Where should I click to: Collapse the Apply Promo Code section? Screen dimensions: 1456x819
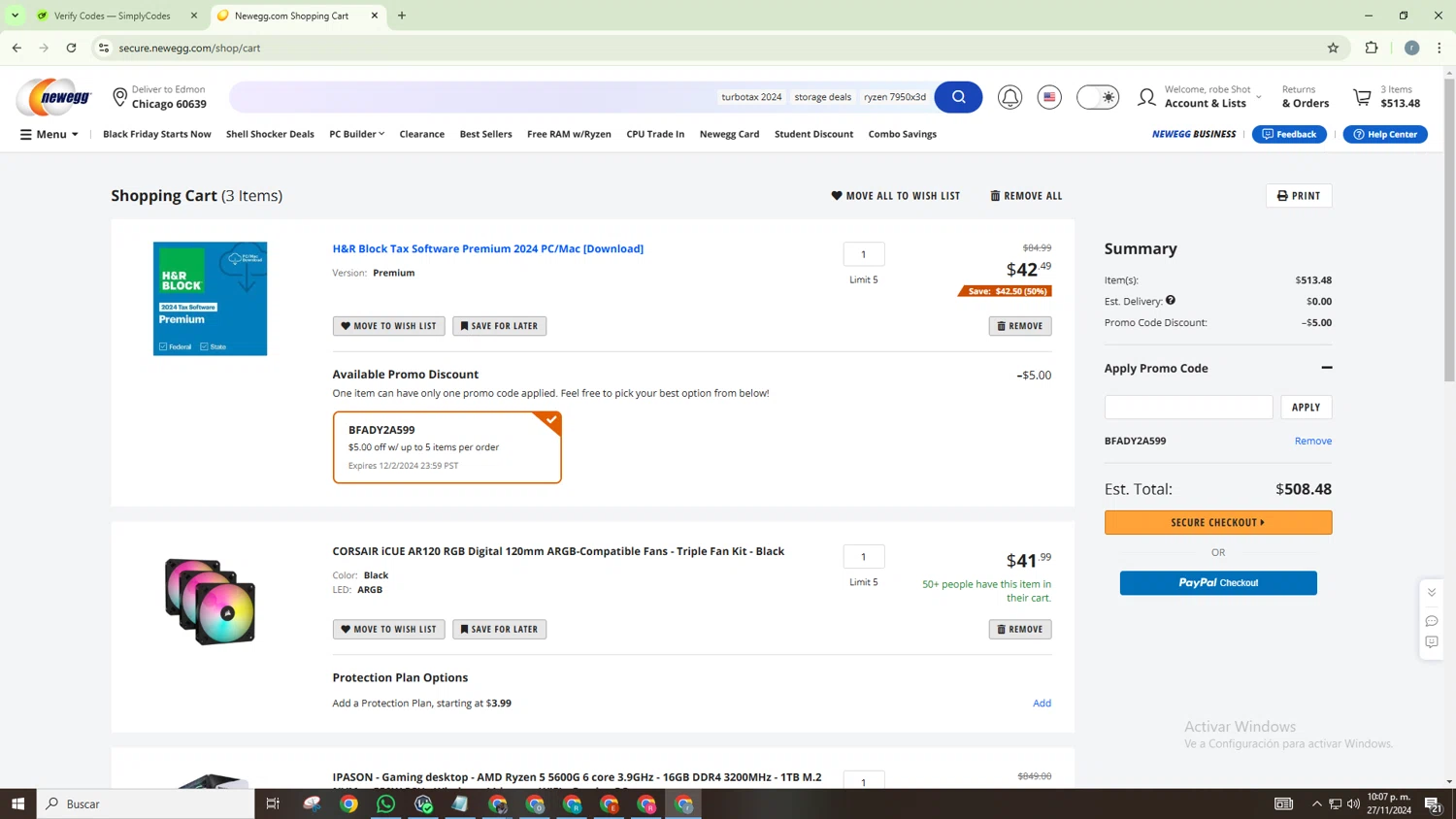1326,369
